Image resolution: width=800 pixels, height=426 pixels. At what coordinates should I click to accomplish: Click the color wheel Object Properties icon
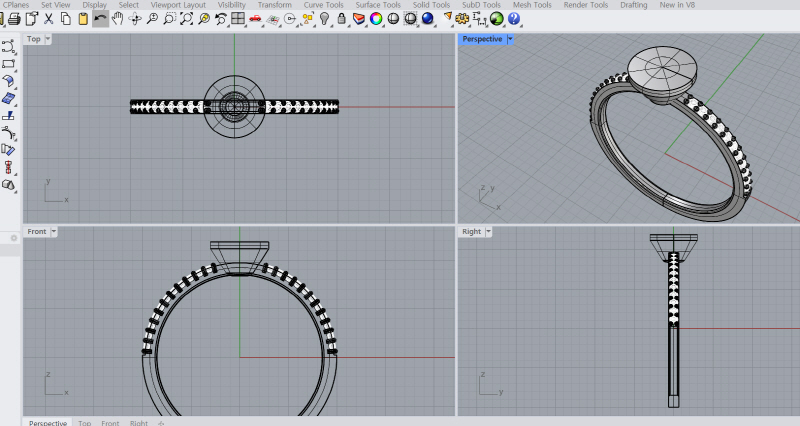pyautogui.click(x=376, y=19)
